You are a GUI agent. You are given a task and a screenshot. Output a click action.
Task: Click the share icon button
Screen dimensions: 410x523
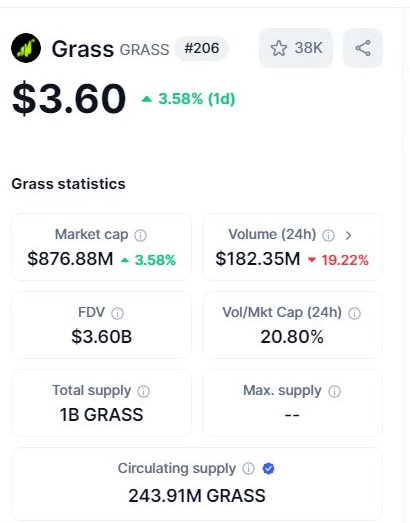[363, 48]
